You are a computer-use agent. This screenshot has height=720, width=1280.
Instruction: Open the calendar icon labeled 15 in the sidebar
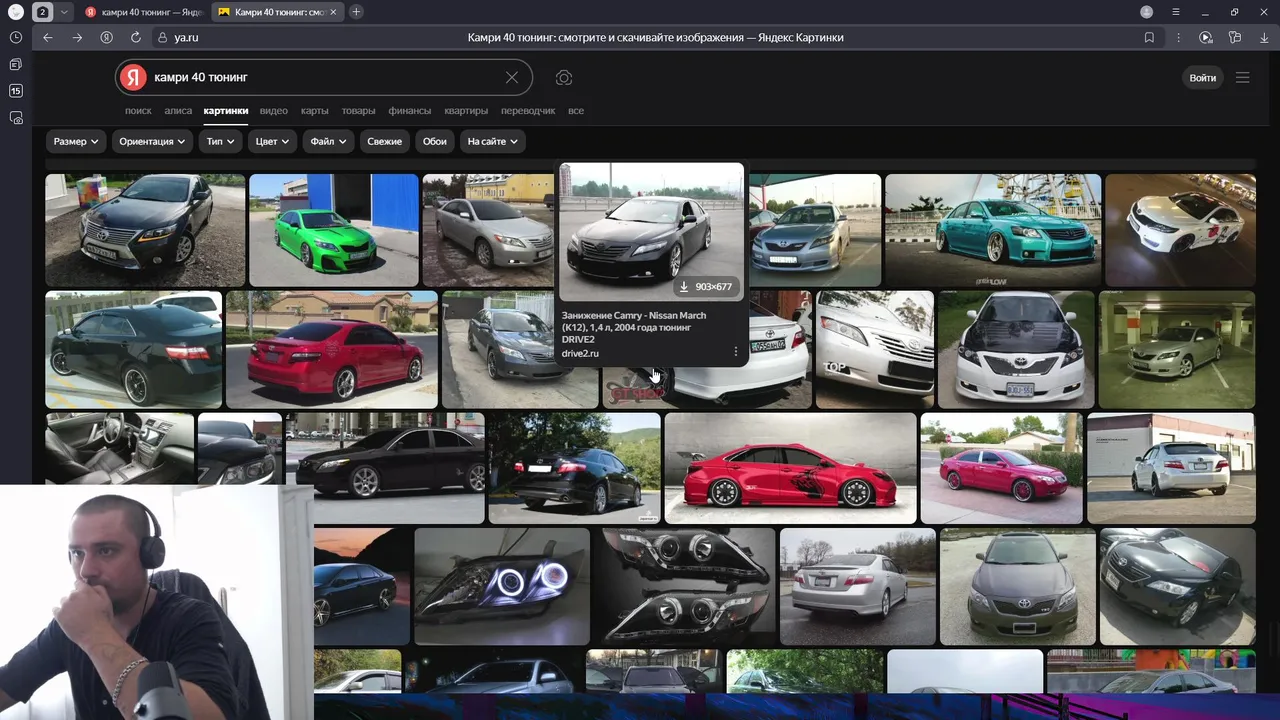pyautogui.click(x=16, y=91)
